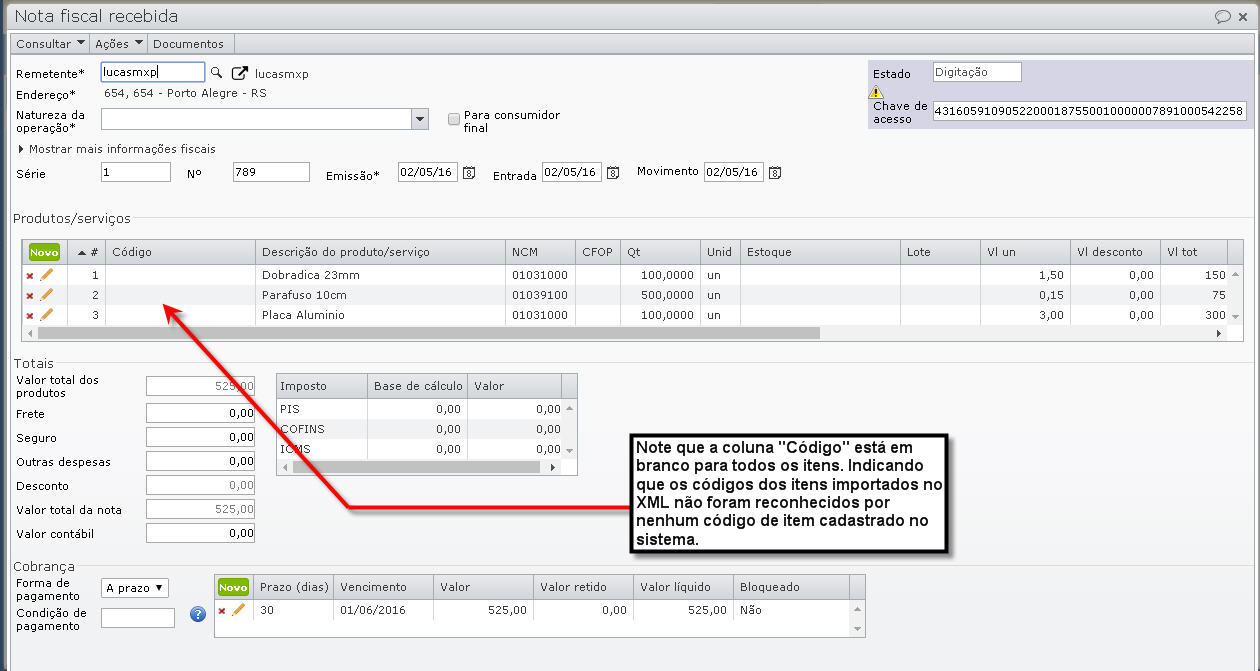Click Novo in the Cobrança section
Viewport: 1260px width, 671px height.
(233, 587)
